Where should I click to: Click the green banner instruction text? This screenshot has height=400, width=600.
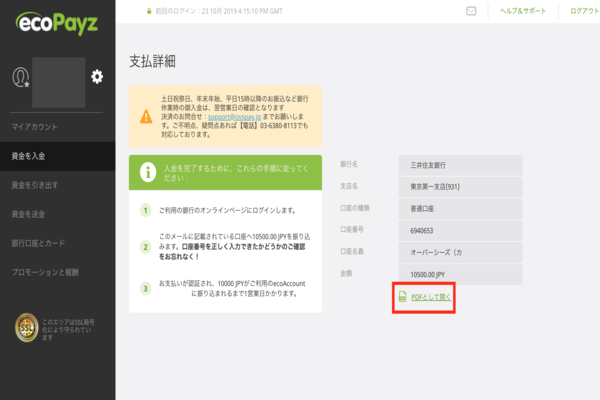coord(236,173)
